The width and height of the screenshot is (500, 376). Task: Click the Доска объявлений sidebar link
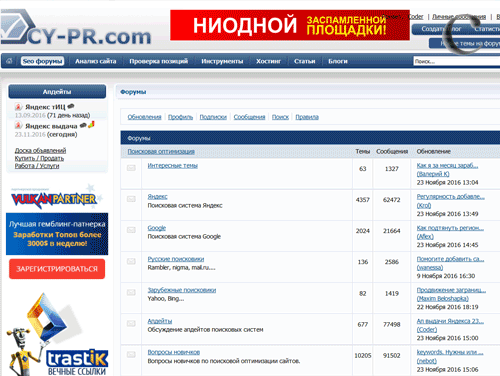point(40,150)
